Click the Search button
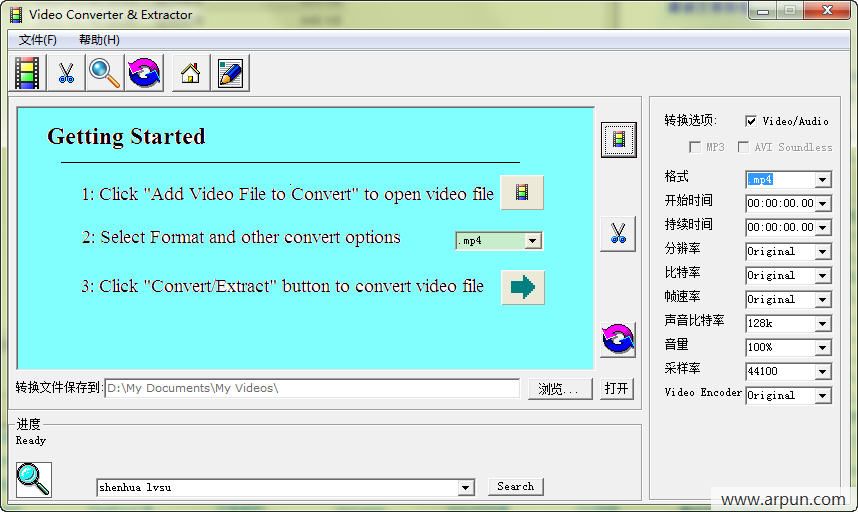This screenshot has width=858, height=512. click(x=515, y=486)
